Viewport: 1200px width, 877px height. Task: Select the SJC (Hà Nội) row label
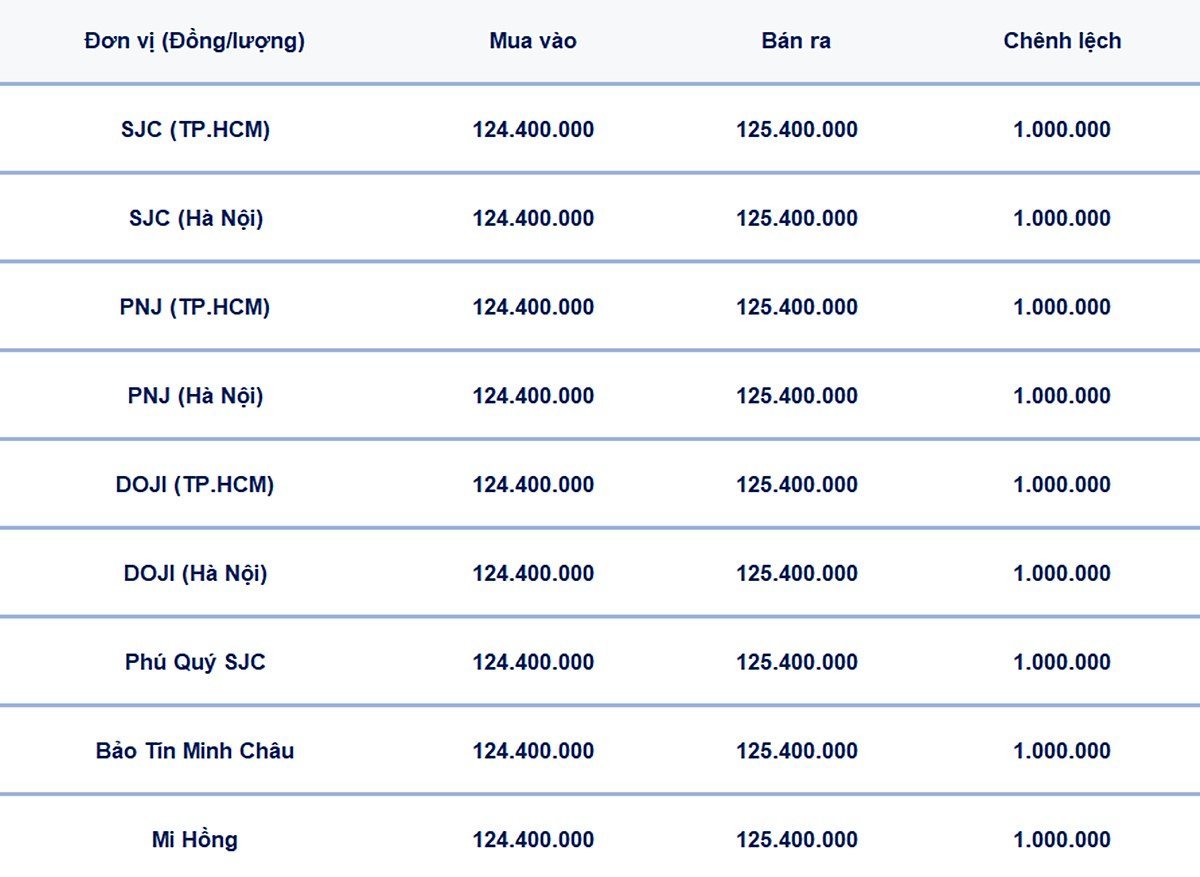195,218
